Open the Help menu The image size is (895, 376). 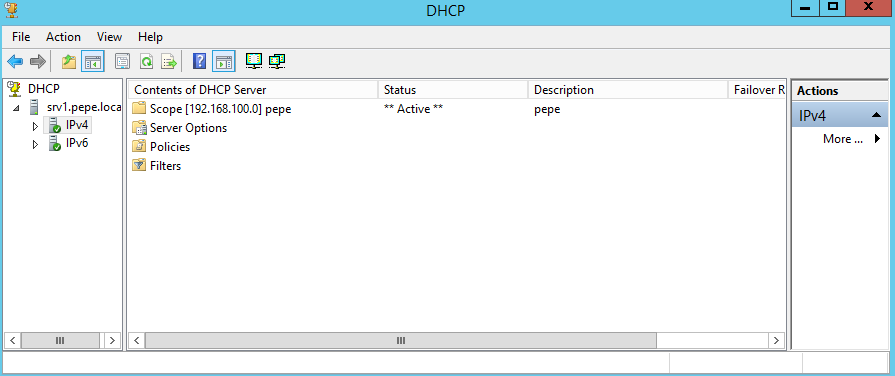(x=150, y=37)
